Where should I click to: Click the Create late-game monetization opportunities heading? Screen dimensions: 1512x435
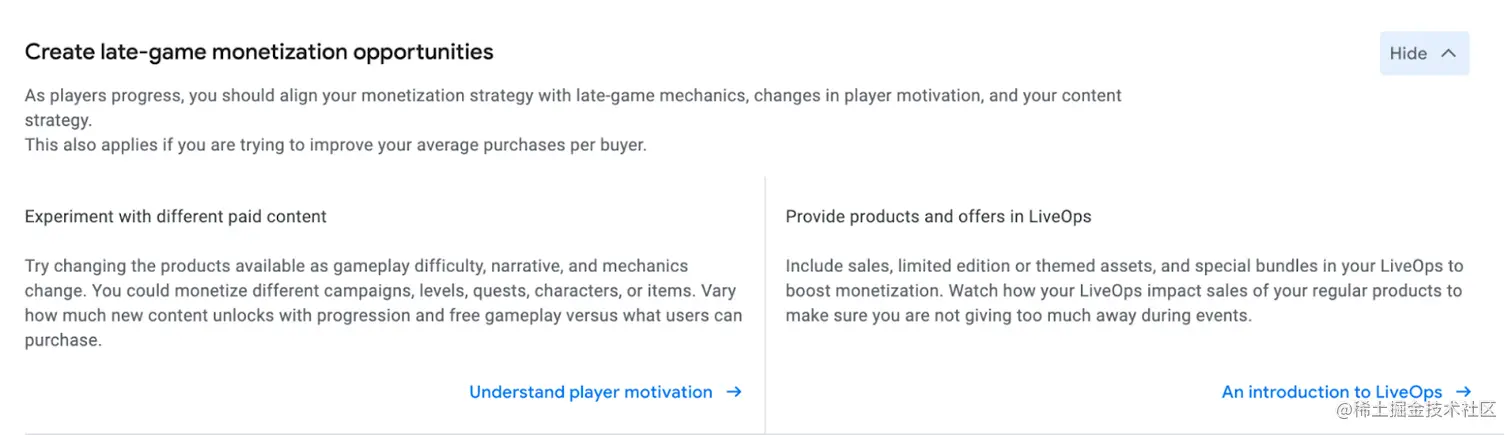[259, 52]
